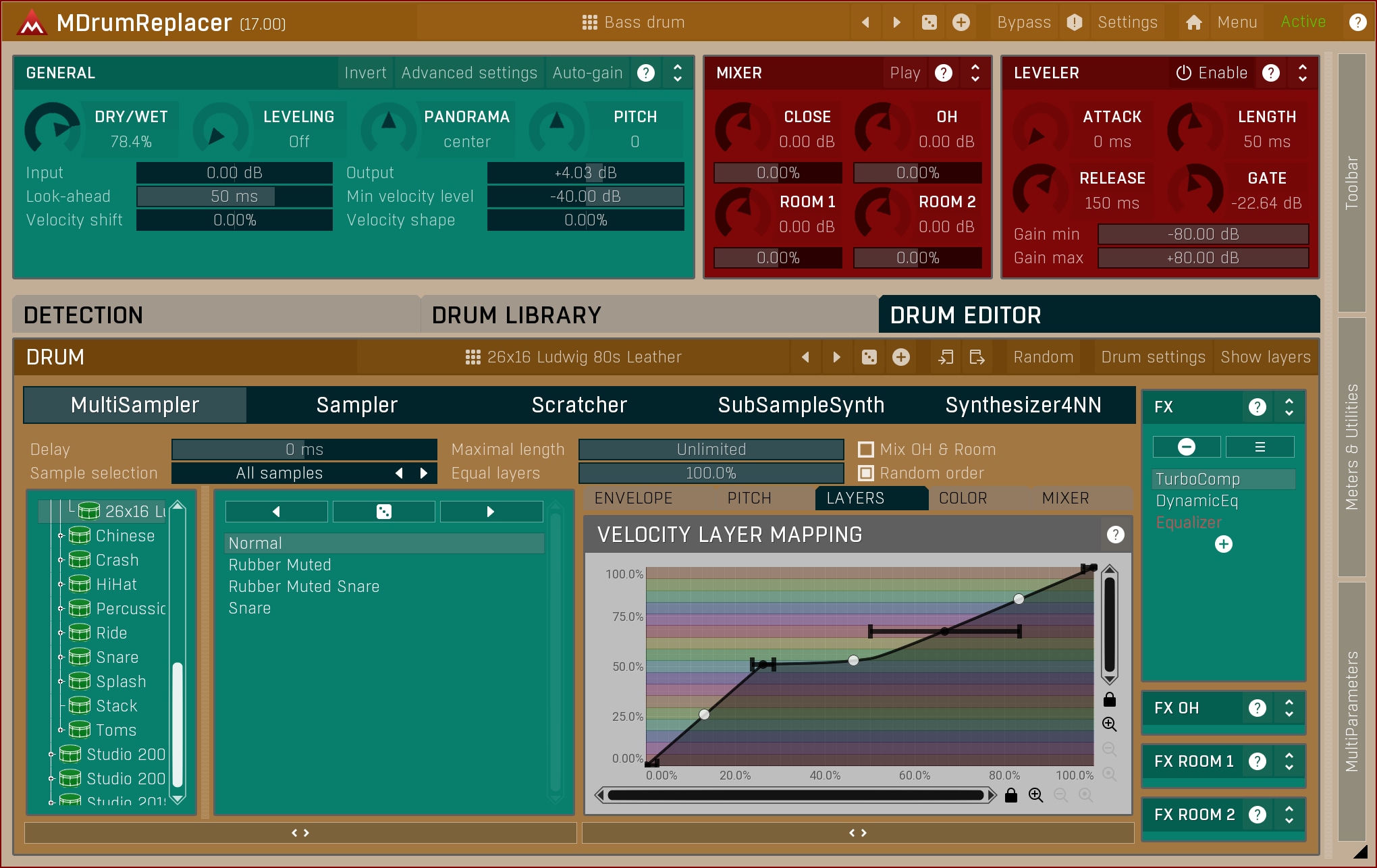Screen dimensions: 1377x868
Task: Click the Auto-gain button
Action: (587, 73)
